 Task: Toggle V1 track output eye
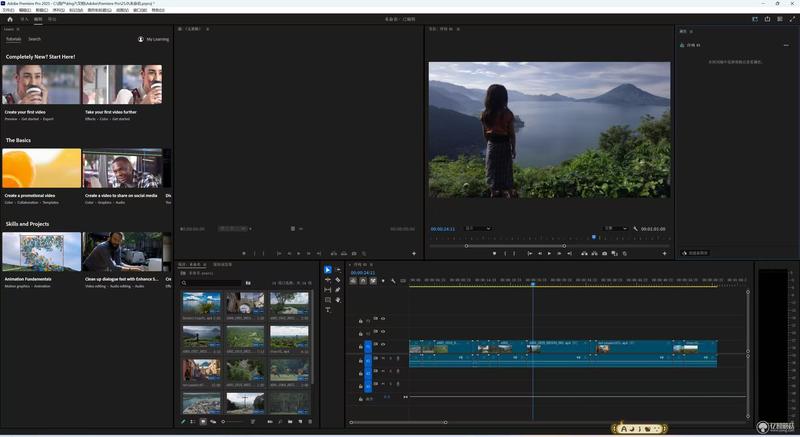point(383,344)
